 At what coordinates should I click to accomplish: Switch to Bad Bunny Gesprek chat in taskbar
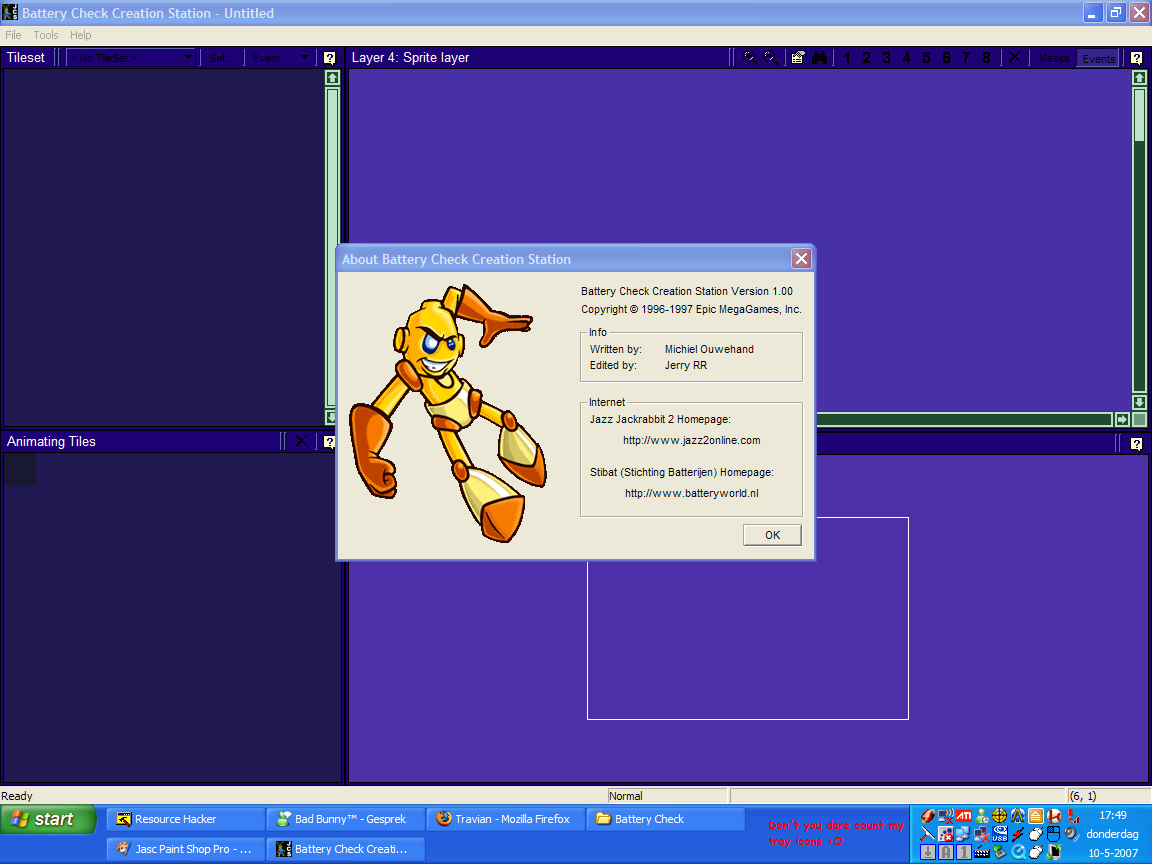point(345,819)
